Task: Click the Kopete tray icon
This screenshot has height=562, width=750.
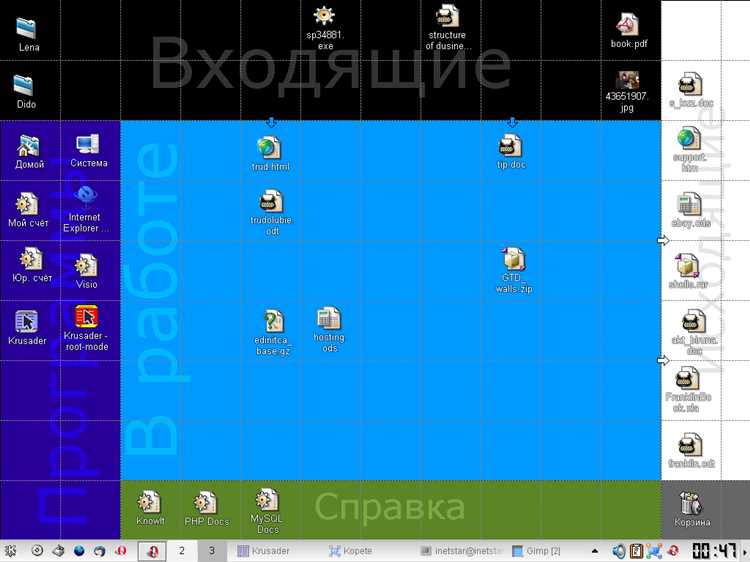Action: click(654, 551)
